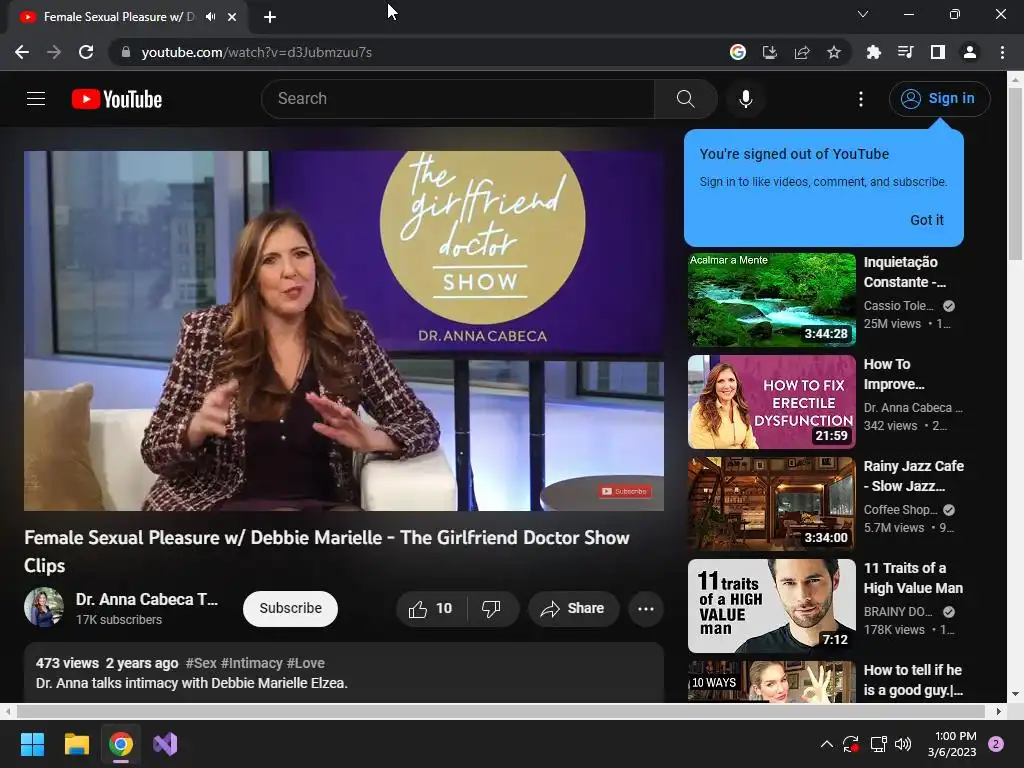
Task: Close the Female Sexual Pleasure browser tab
Action: 232,17
